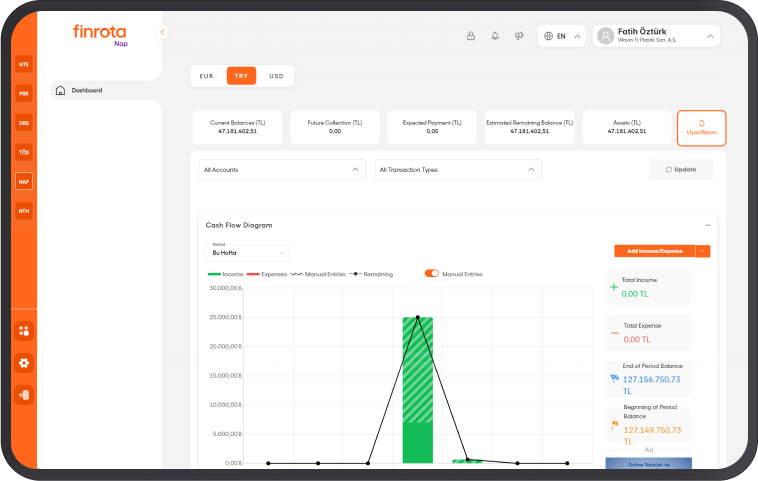Toggle Income series in chart legend
Viewport: 758px width, 481px height.
click(x=225, y=273)
